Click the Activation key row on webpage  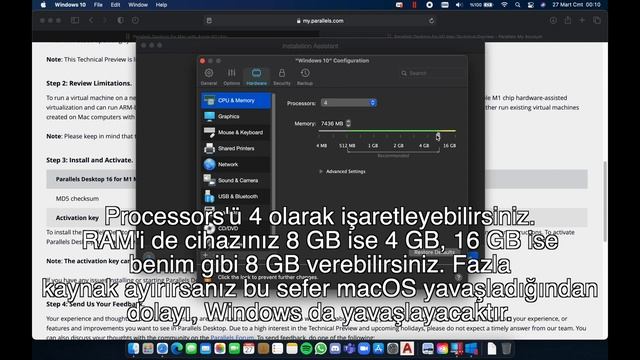317,218
